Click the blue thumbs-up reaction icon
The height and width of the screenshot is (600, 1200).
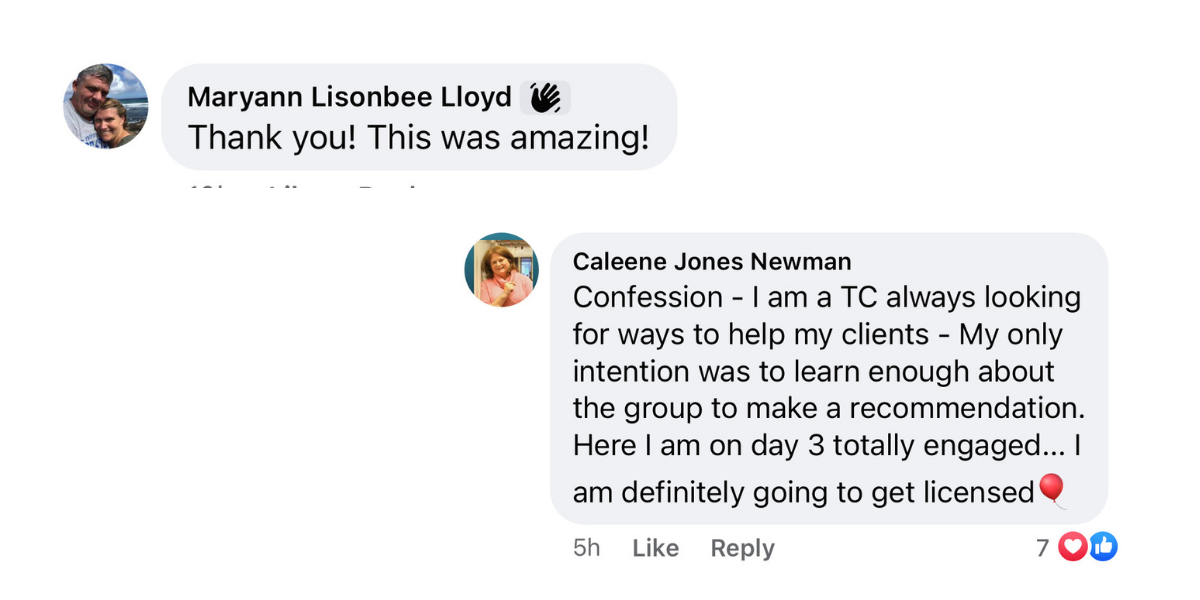1102,547
